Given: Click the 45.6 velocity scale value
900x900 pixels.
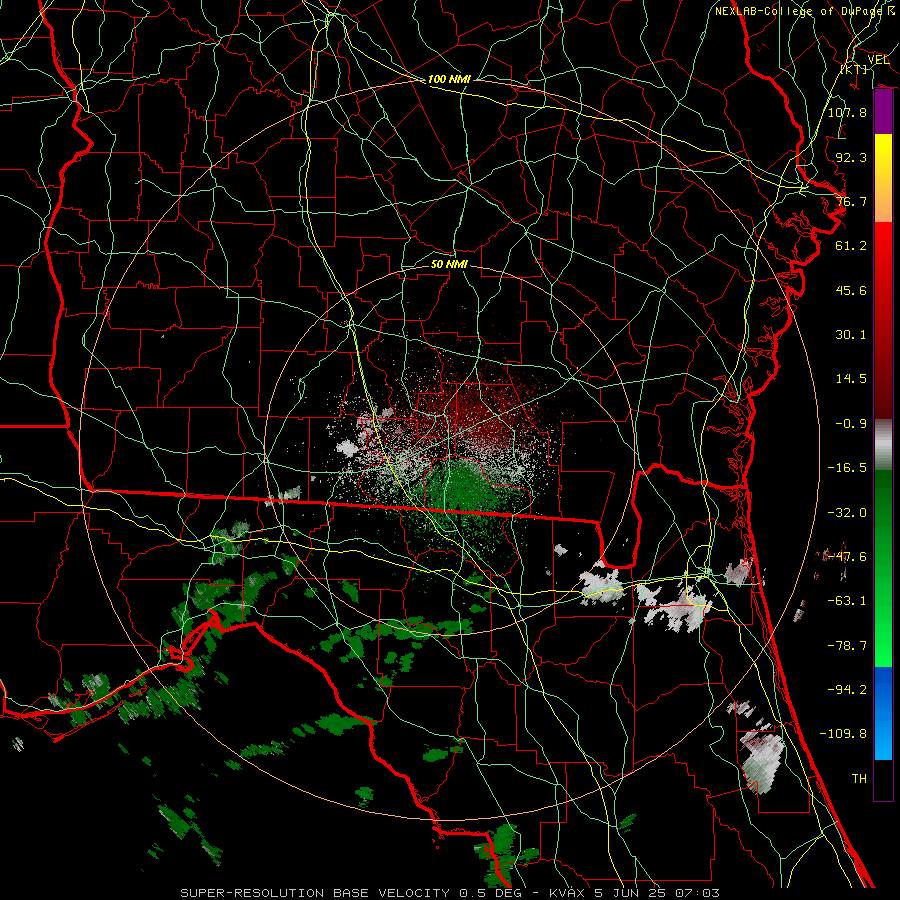Looking at the screenshot, I should click(851, 290).
